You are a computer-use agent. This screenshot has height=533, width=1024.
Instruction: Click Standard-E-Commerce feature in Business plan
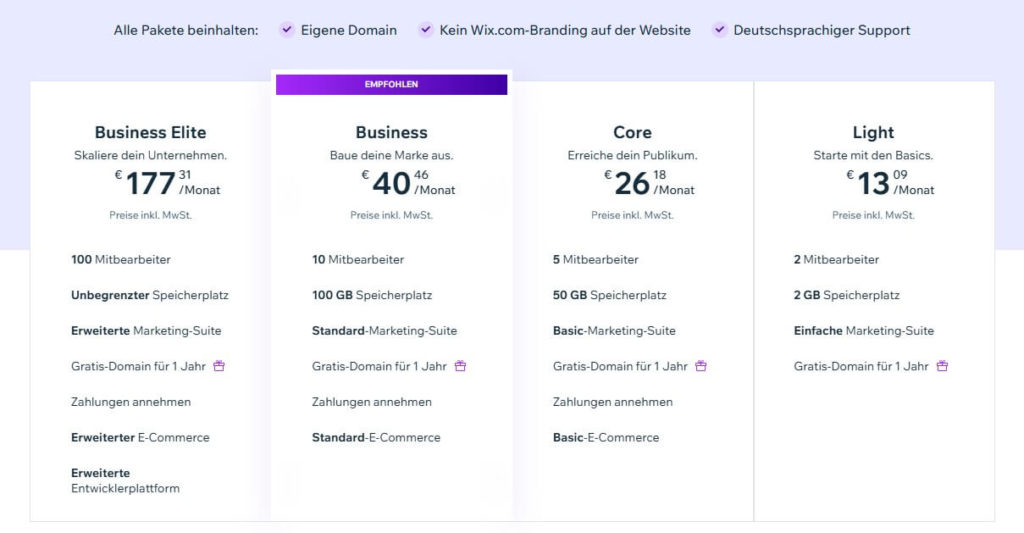pos(376,437)
